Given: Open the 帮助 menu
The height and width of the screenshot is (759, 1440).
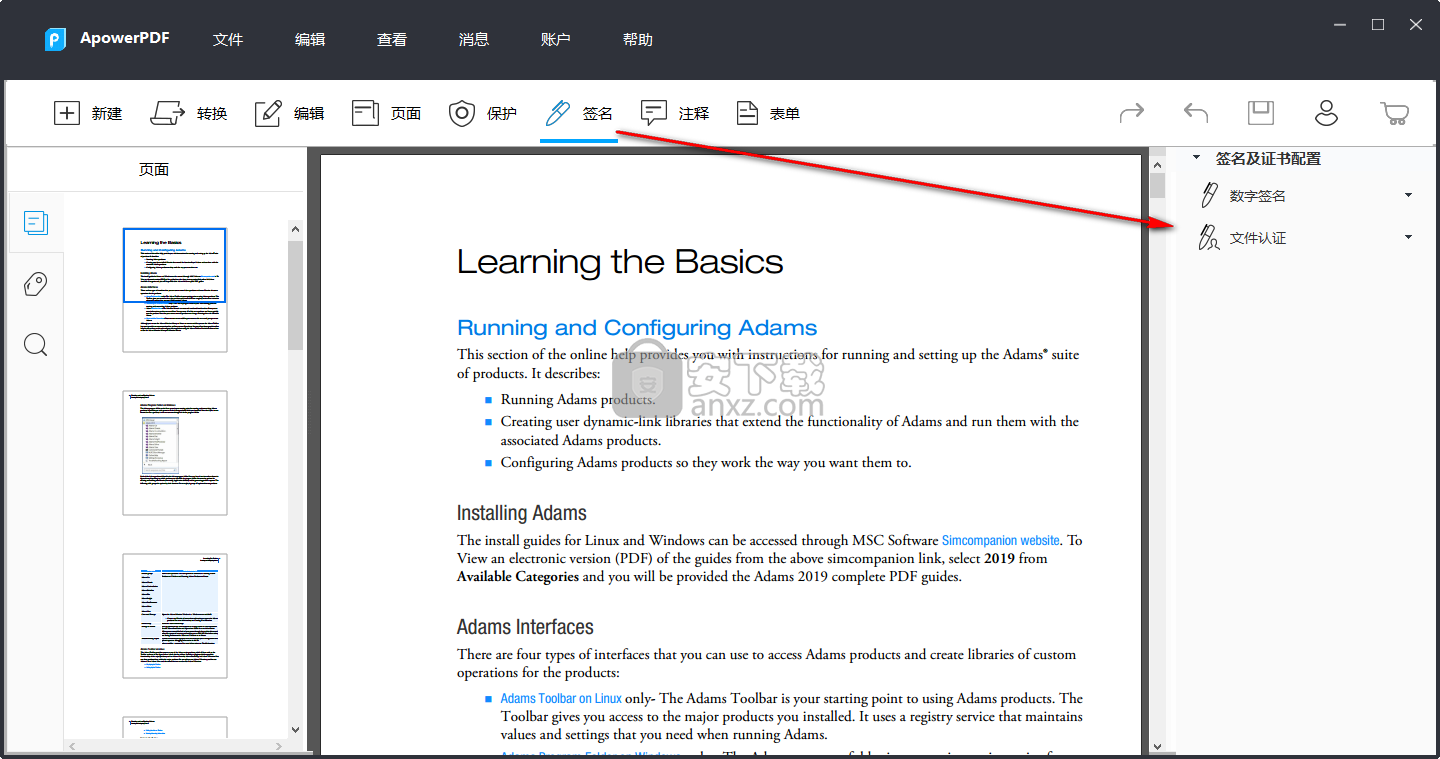Looking at the screenshot, I should 638,39.
